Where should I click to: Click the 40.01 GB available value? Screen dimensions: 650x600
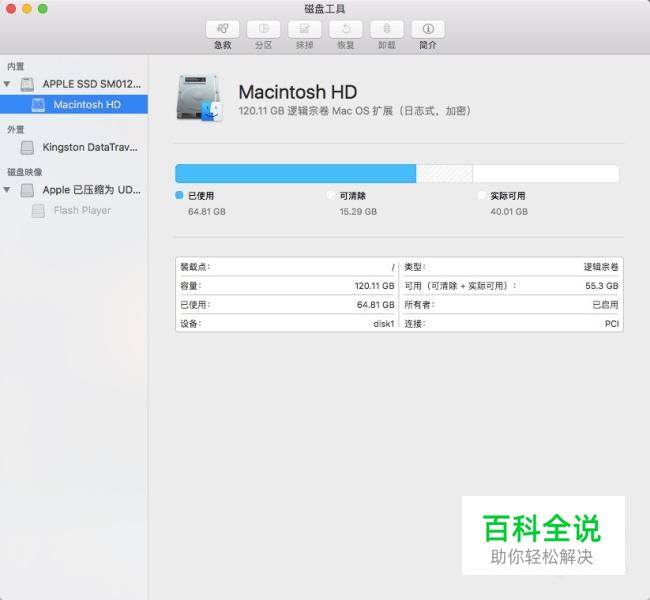pos(509,211)
